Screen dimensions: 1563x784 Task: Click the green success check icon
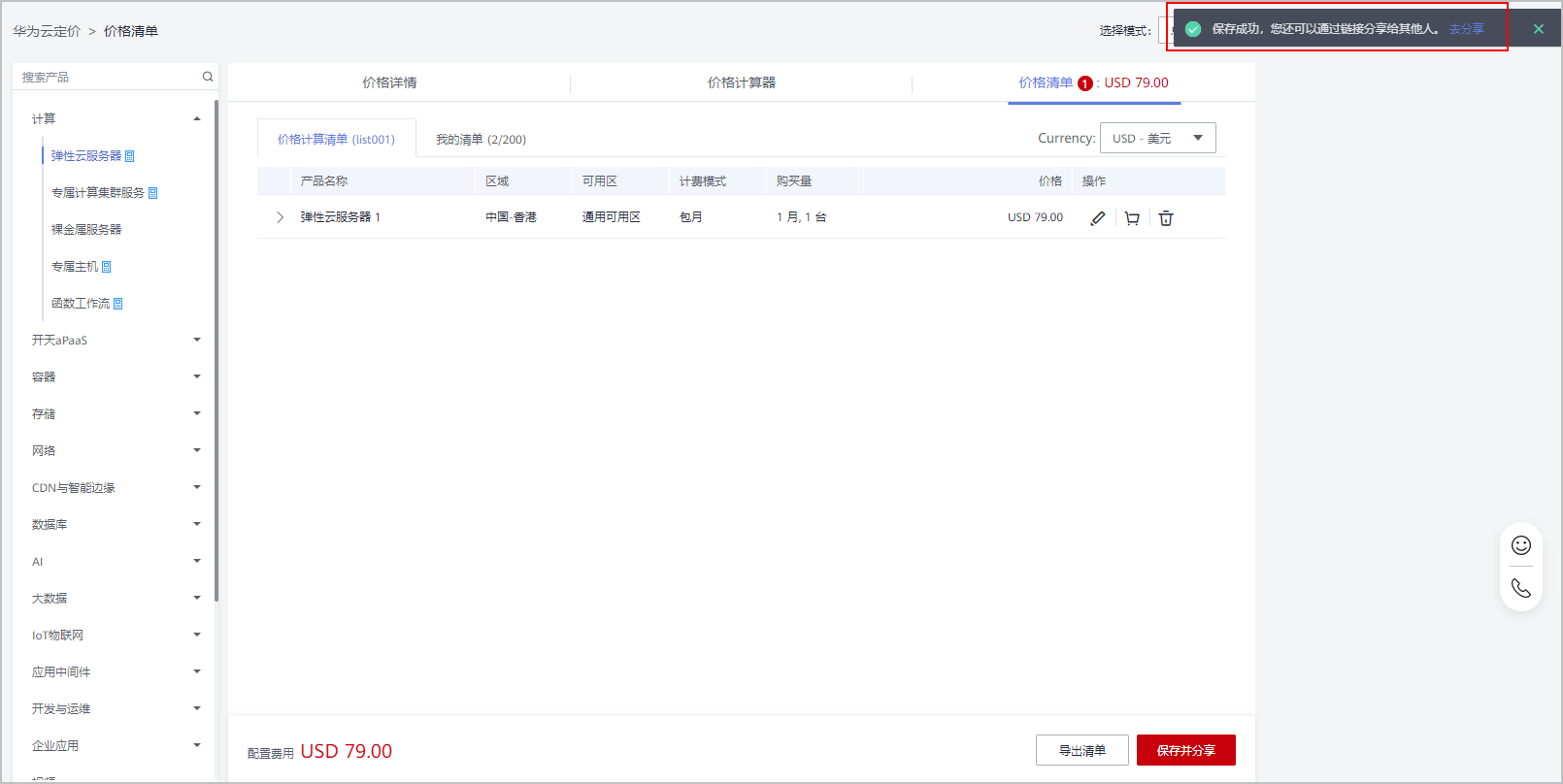[x=1193, y=29]
